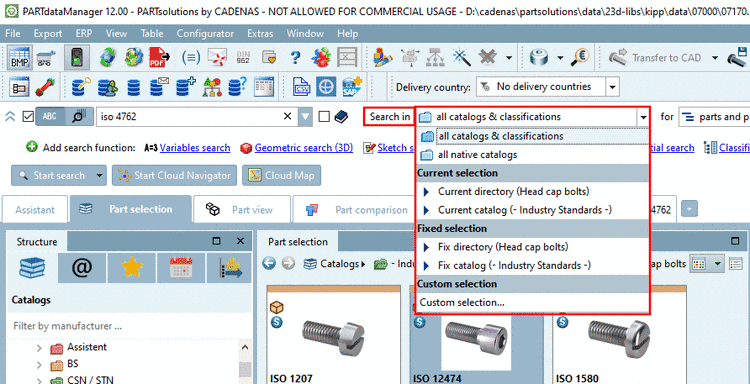
Task: Click the red wrench tool icon
Action: 44,87
